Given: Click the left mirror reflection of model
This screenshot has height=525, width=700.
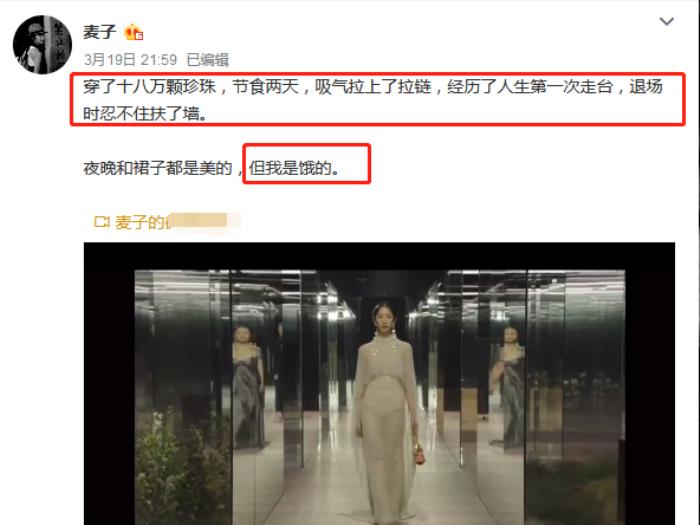Looking at the screenshot, I should point(248,386).
